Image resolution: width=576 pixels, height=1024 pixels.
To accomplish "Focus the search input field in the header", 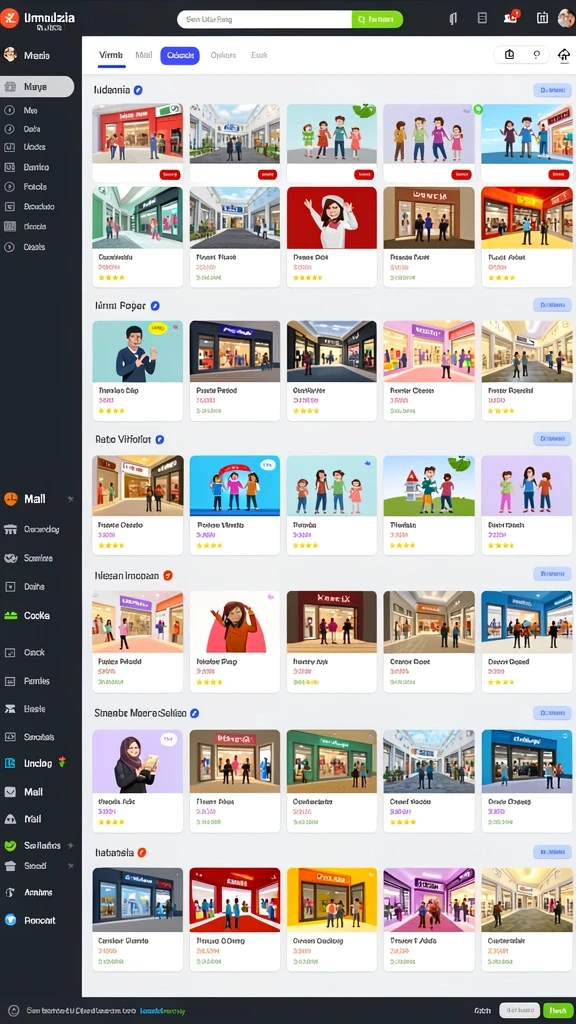I will click(x=264, y=19).
